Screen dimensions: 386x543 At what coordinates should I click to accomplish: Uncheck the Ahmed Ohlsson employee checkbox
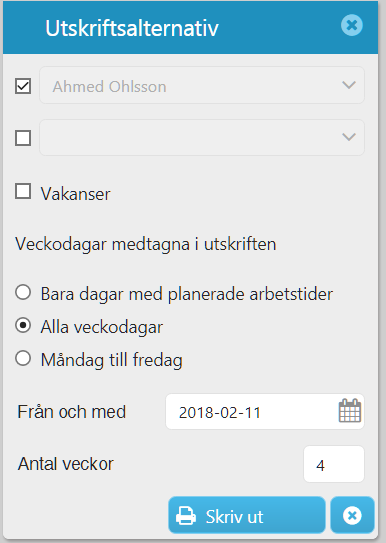[23, 86]
